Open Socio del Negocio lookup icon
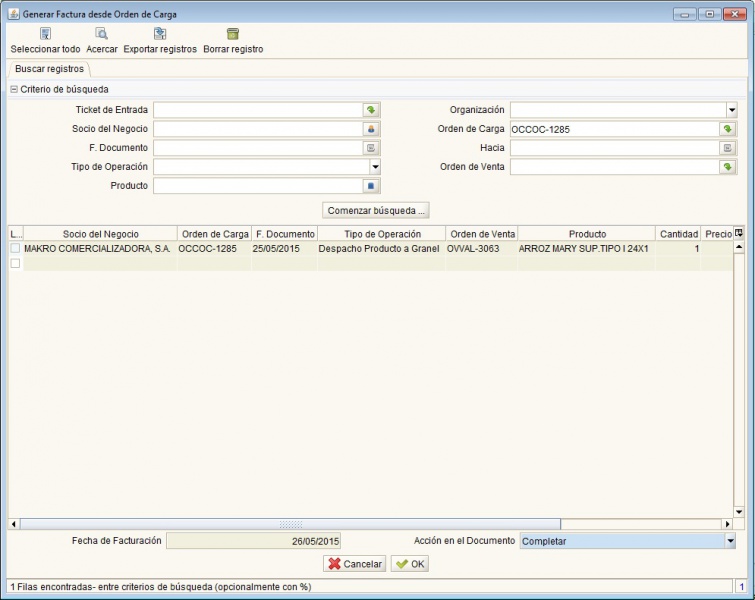The image size is (755, 600). point(371,129)
